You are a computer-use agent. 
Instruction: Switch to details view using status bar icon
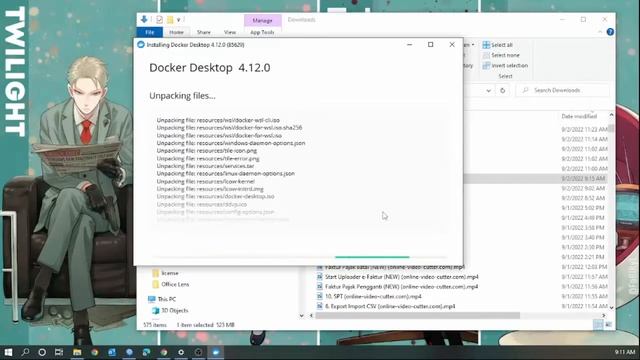[598, 325]
